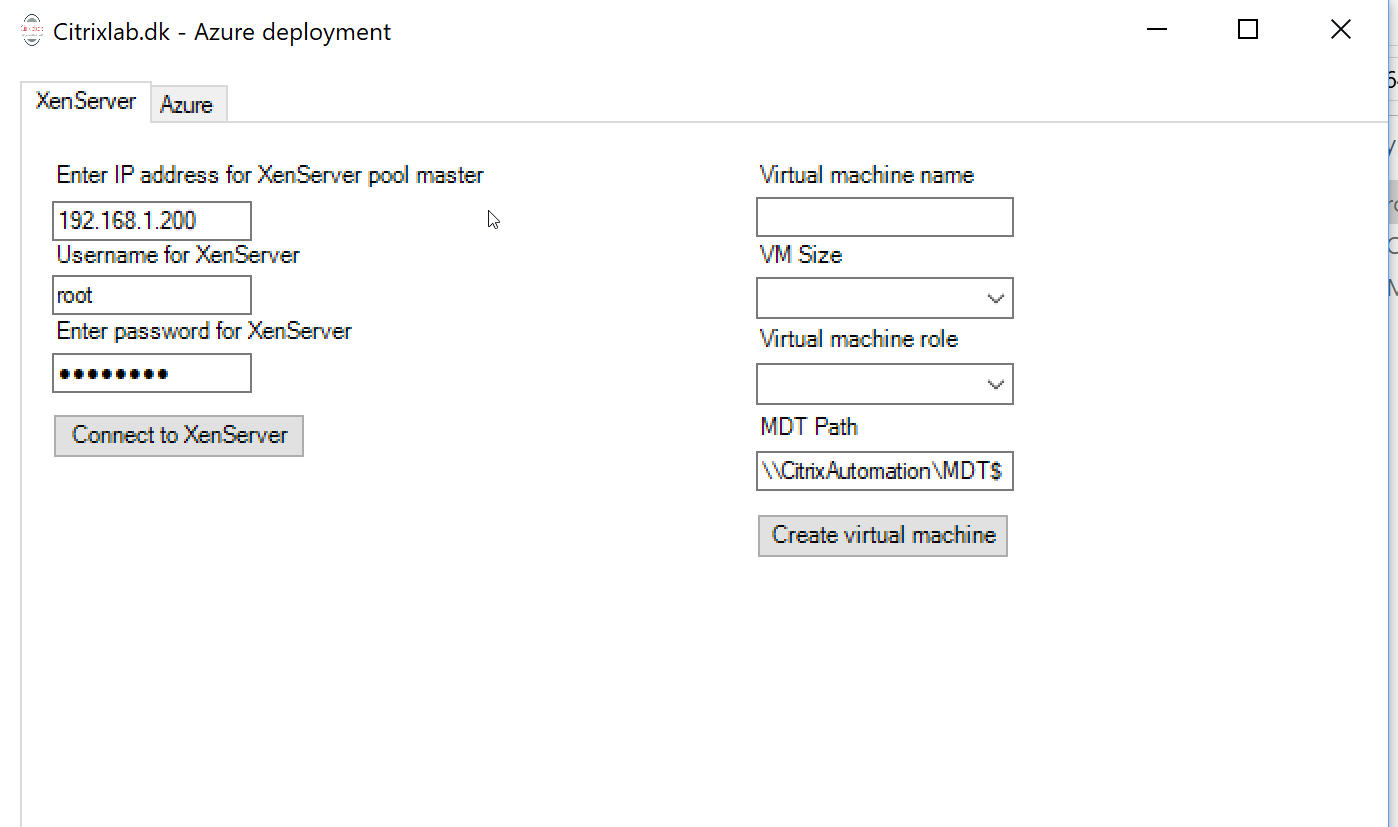
Task: Click the 'MDT Path' label
Action: point(809,427)
